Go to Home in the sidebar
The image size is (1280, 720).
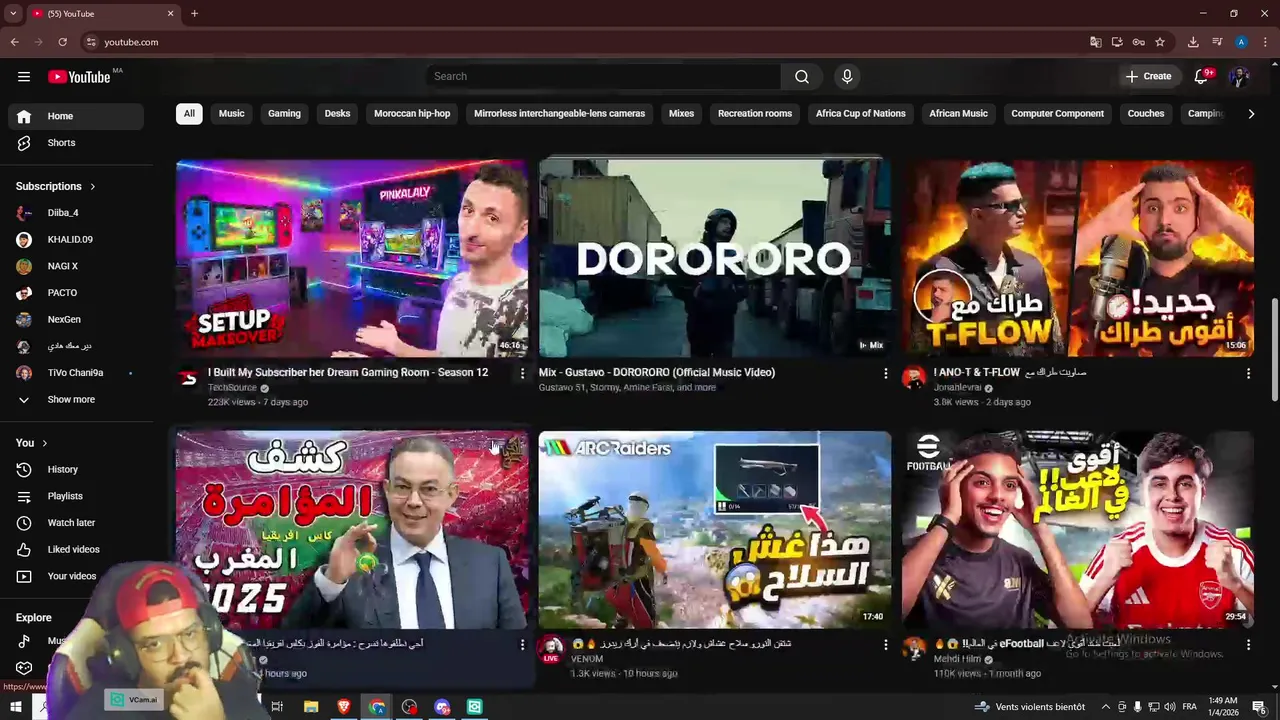pyautogui.click(x=76, y=116)
